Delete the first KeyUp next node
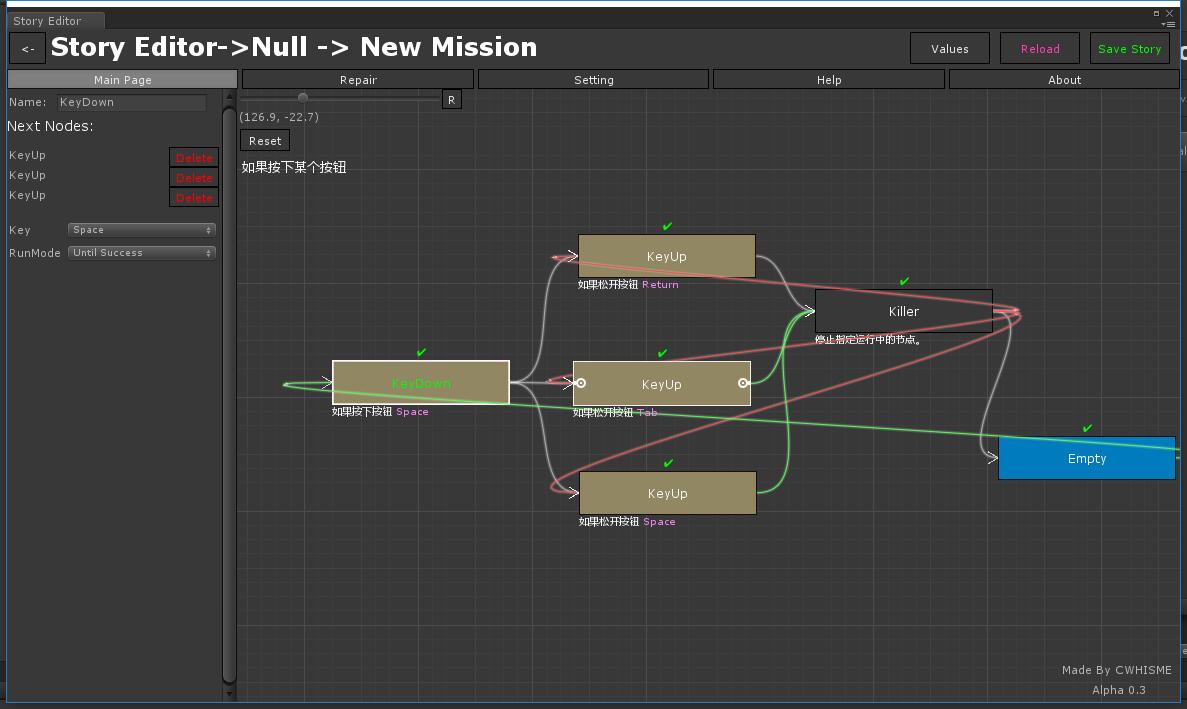 [x=194, y=158]
